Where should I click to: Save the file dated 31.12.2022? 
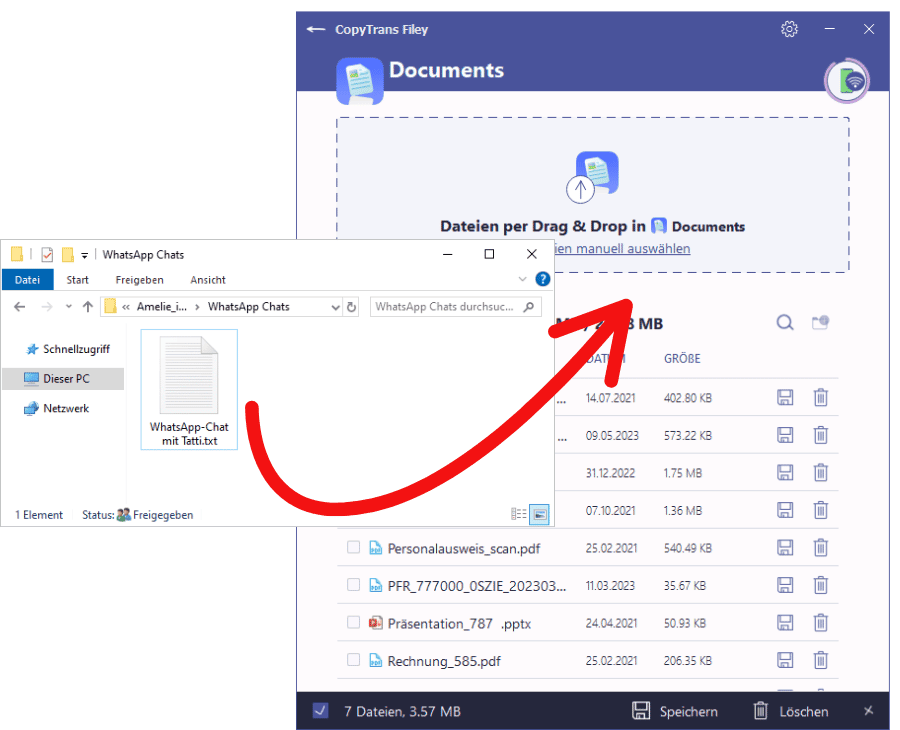pyautogui.click(x=785, y=472)
